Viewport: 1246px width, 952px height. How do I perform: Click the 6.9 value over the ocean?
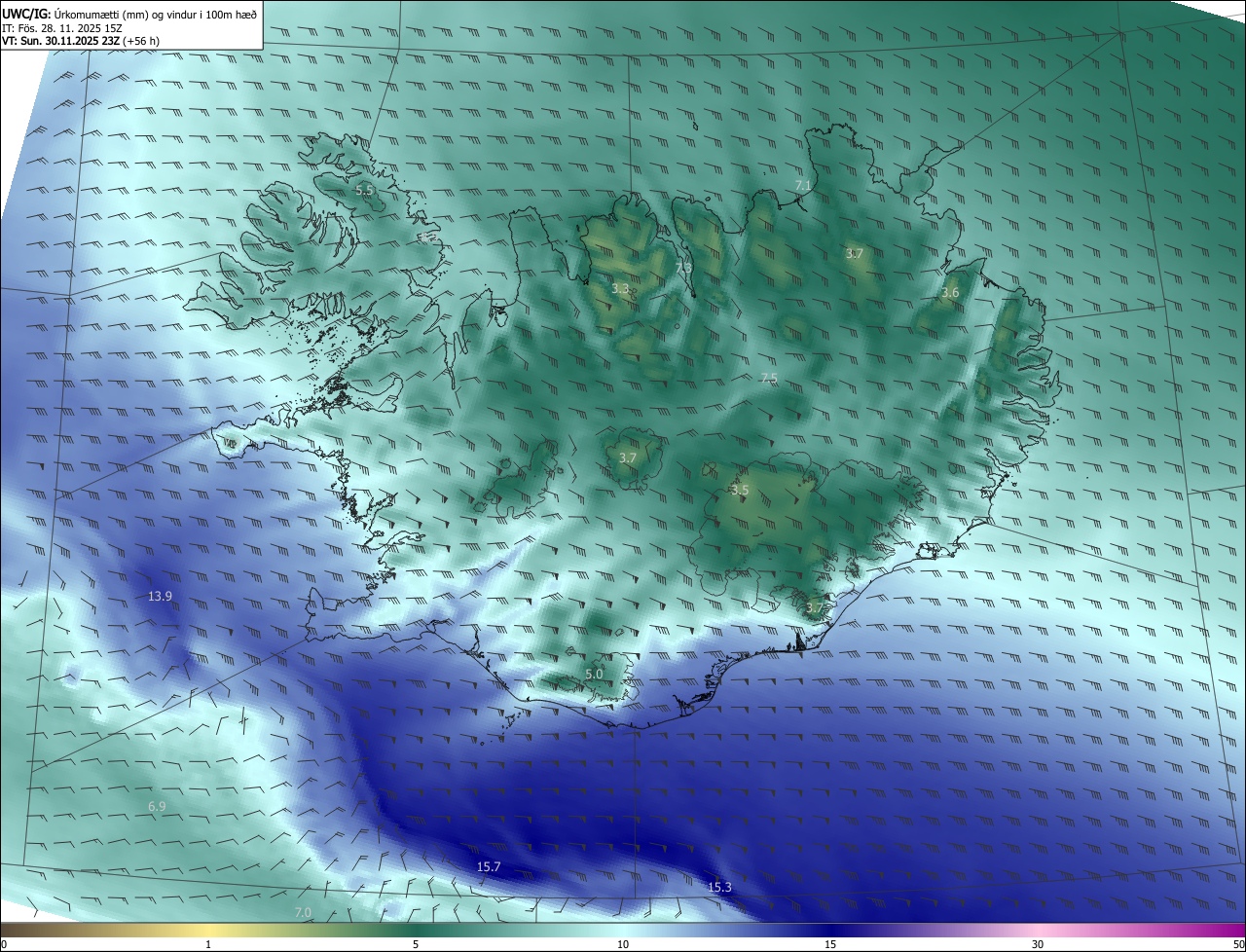pos(157,807)
